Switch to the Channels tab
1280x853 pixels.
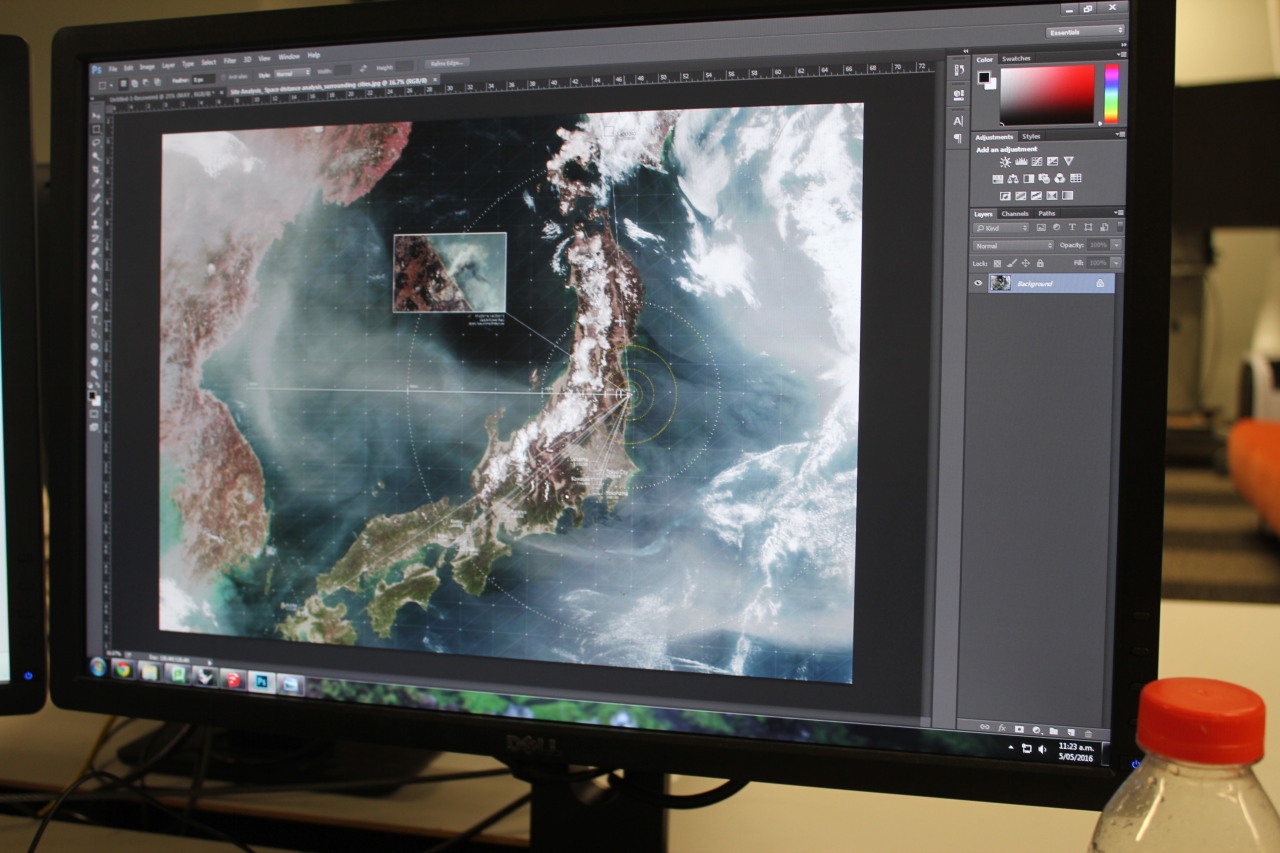pyautogui.click(x=1014, y=213)
